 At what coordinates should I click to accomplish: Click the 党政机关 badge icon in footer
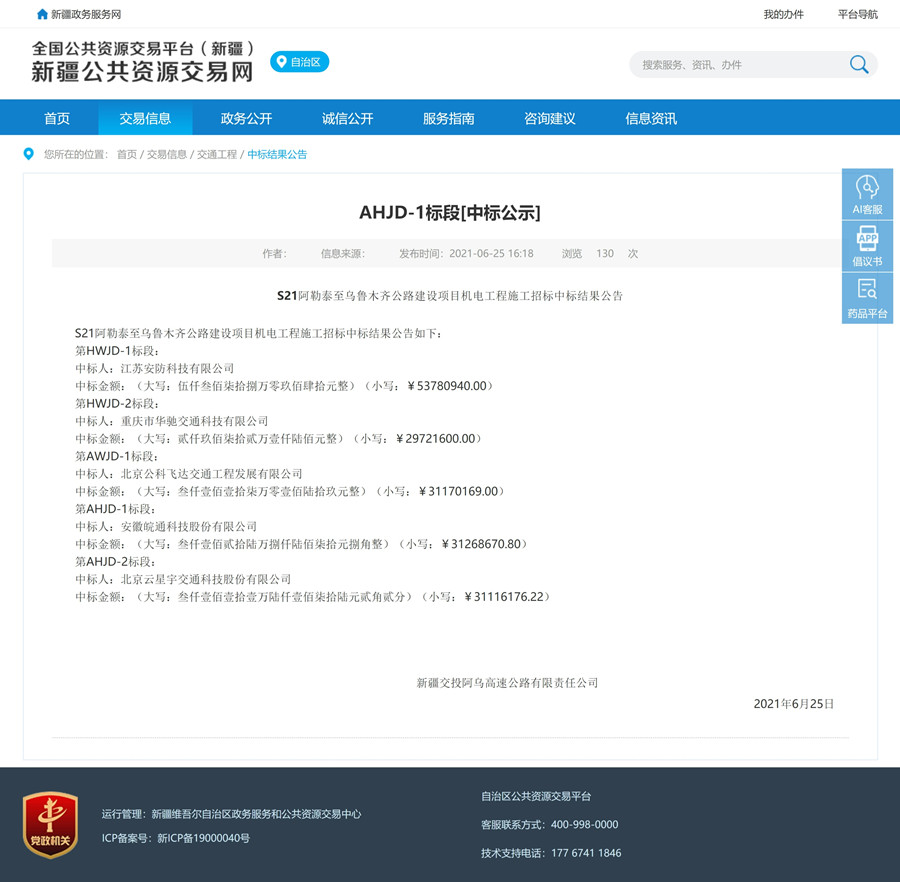[x=51, y=825]
